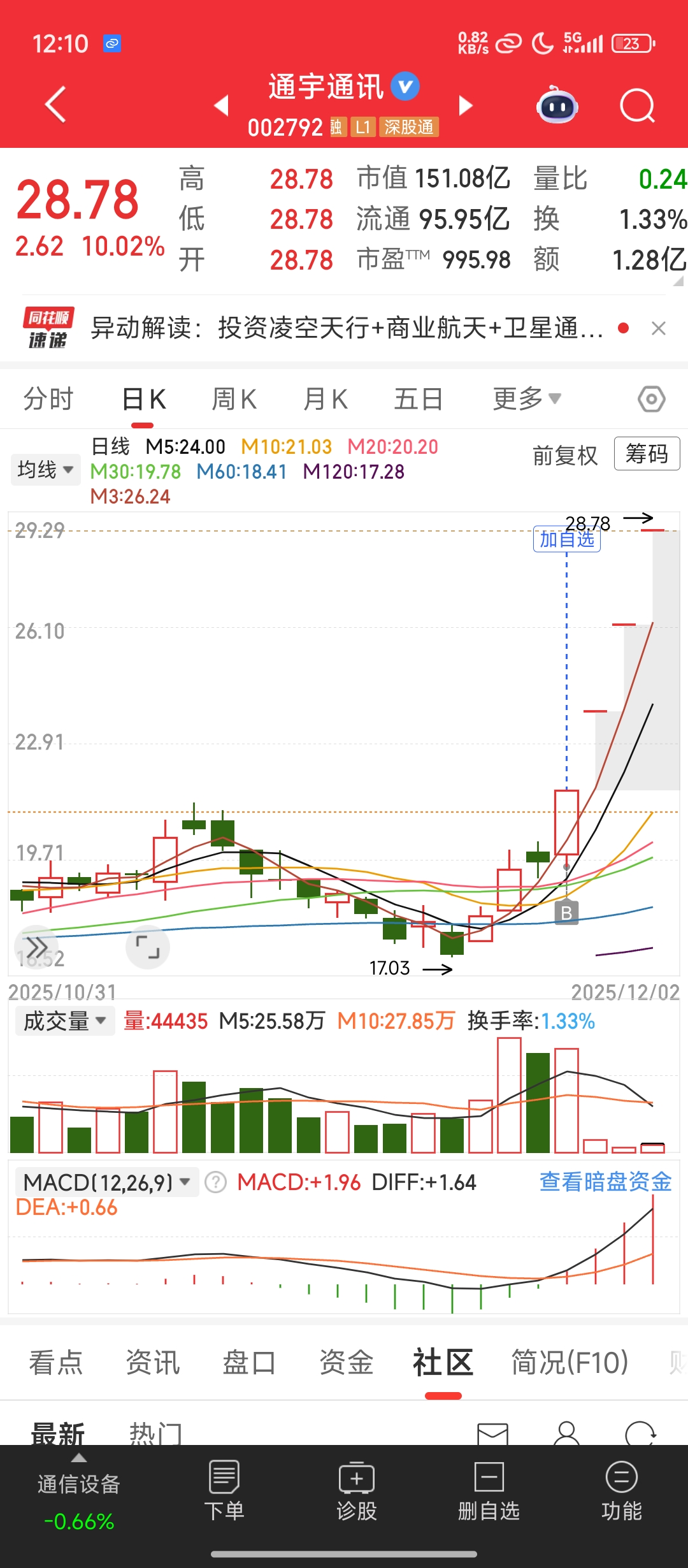Open chart settings hexagon icon
This screenshot has height=1568, width=688.
tap(651, 400)
